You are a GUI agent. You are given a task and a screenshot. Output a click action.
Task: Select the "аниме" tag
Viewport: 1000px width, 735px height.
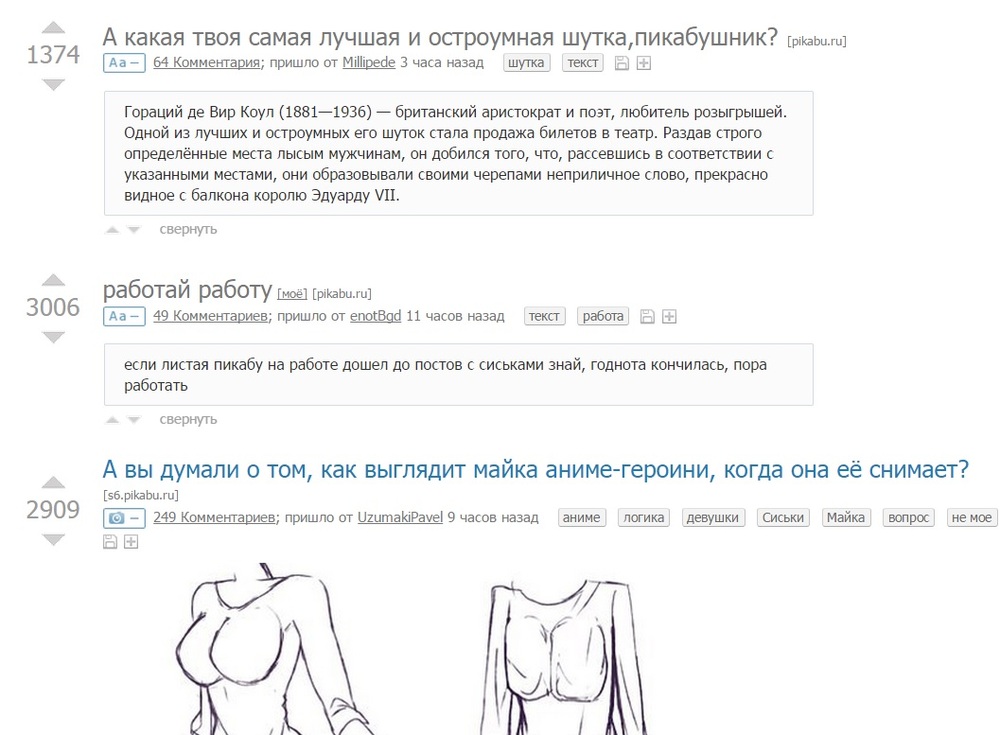click(582, 517)
